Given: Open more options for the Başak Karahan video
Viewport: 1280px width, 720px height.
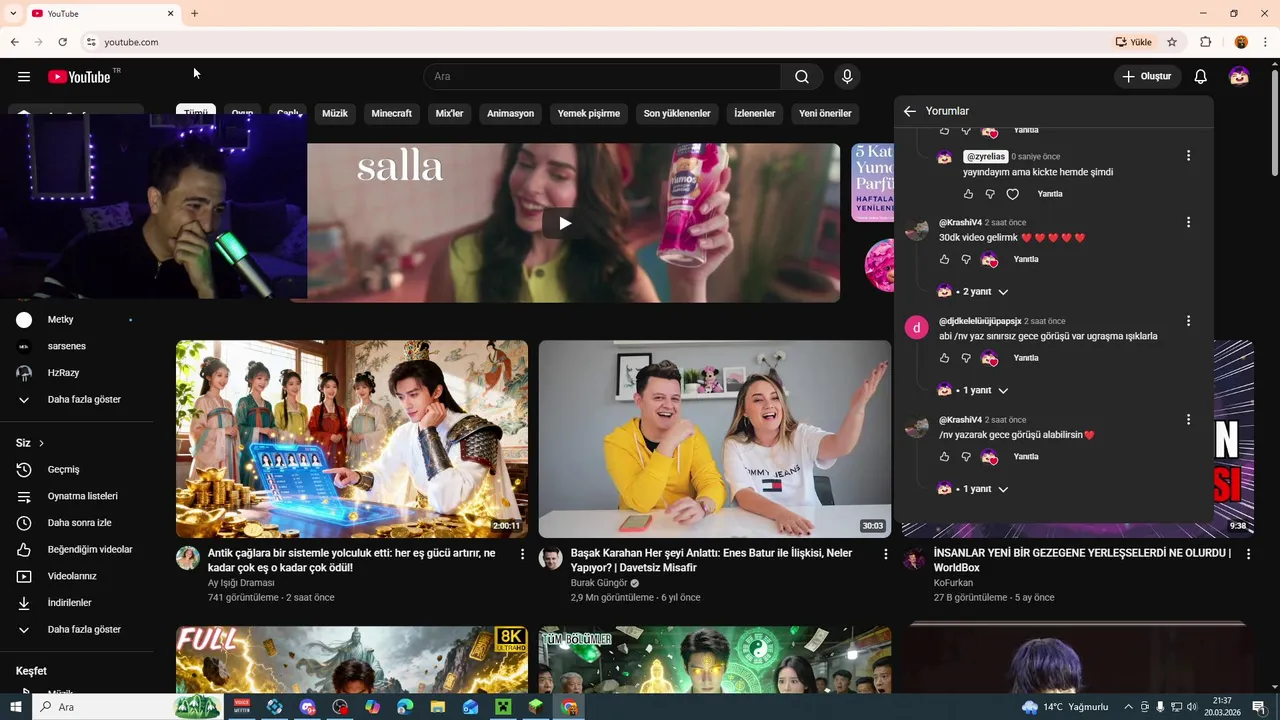Looking at the screenshot, I should pos(885,553).
